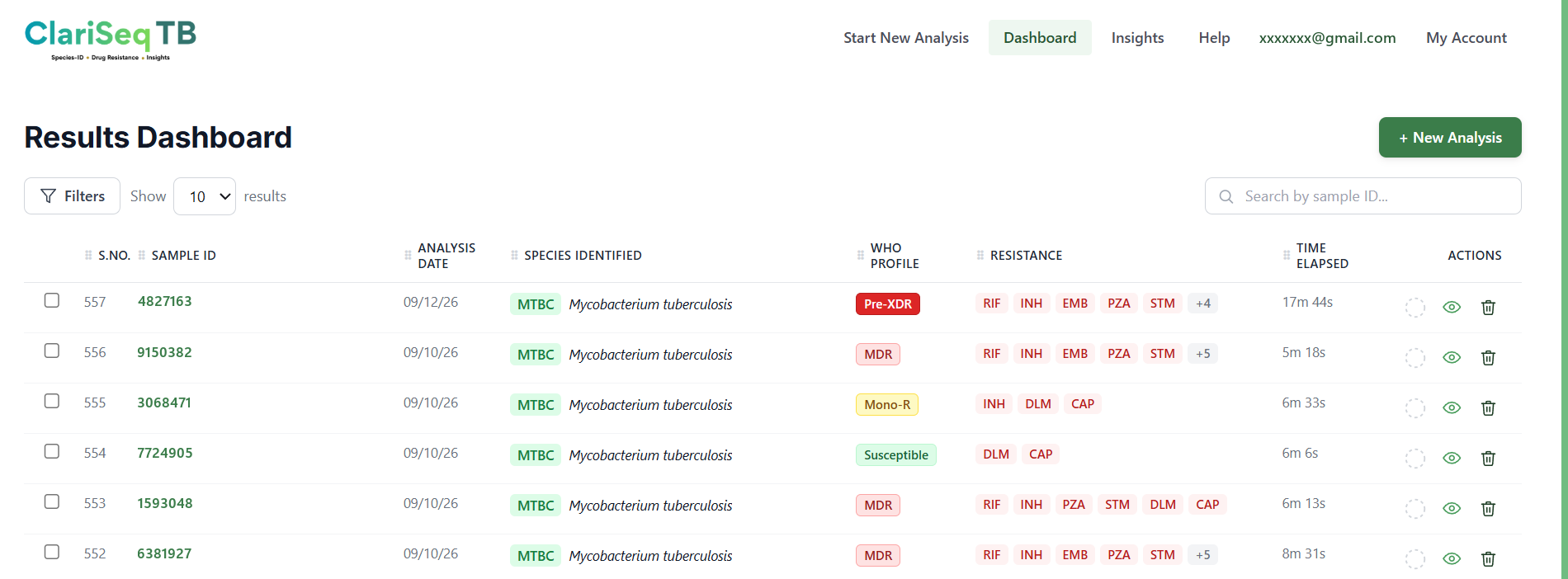This screenshot has height=579, width=1568.
Task: Click dashed circle icon in row 554
Action: pyautogui.click(x=1415, y=458)
